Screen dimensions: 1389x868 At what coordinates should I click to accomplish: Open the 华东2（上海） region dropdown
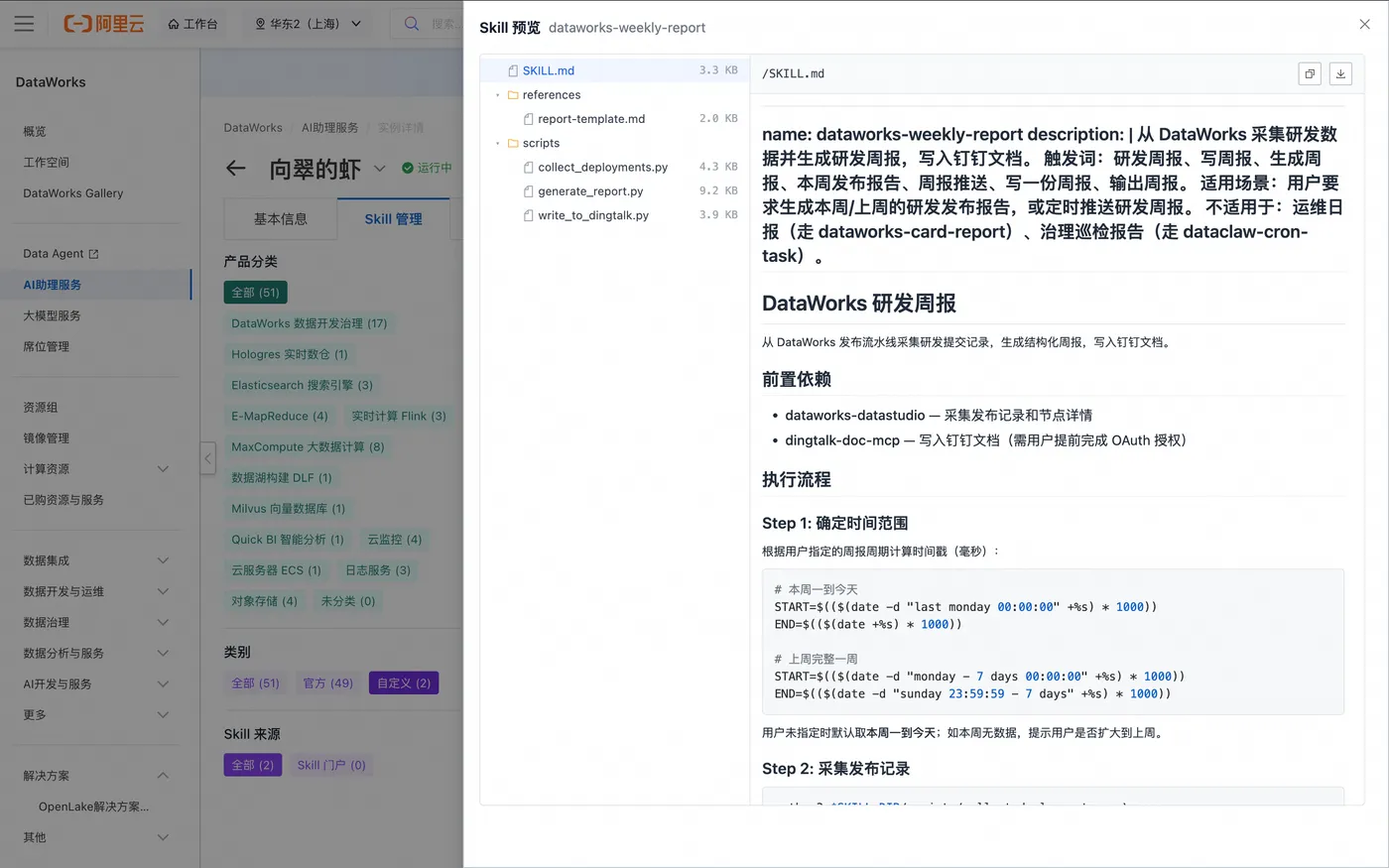pyautogui.click(x=308, y=24)
